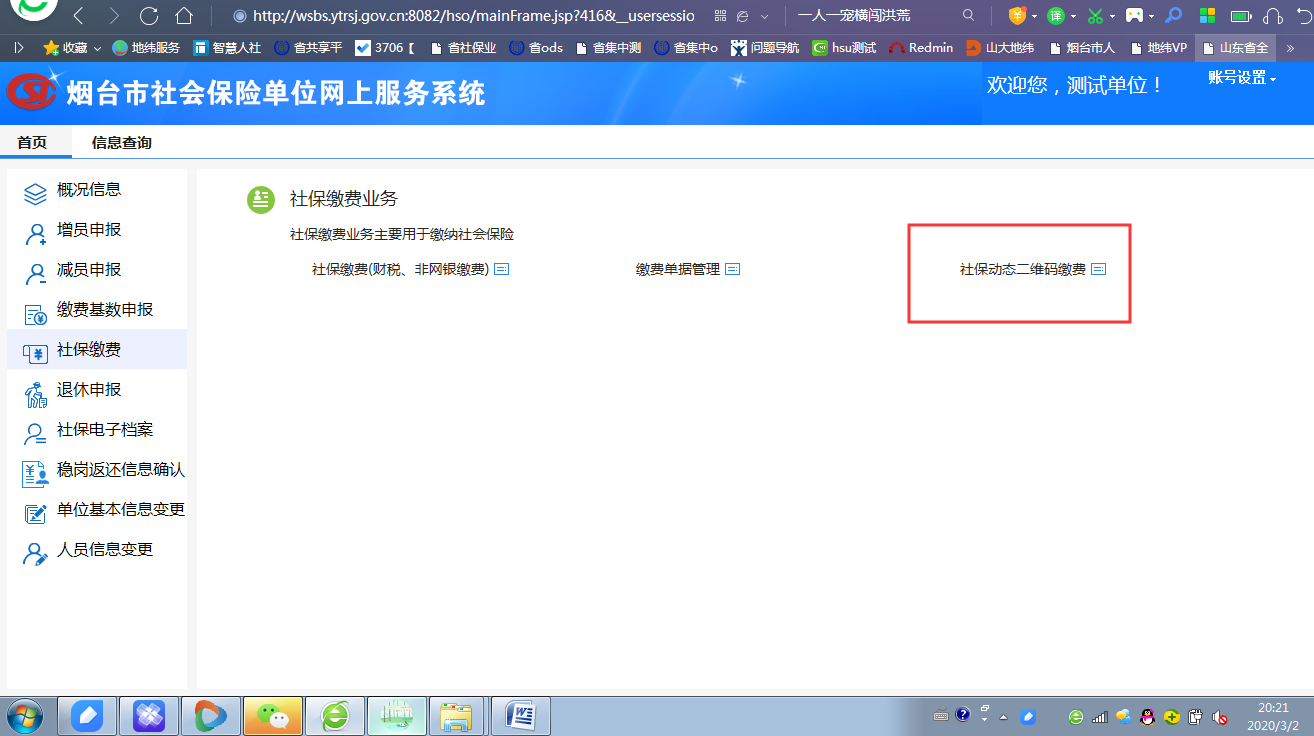Open the 山大地纬 bookmark
1314x736 pixels.
coord(1000,48)
